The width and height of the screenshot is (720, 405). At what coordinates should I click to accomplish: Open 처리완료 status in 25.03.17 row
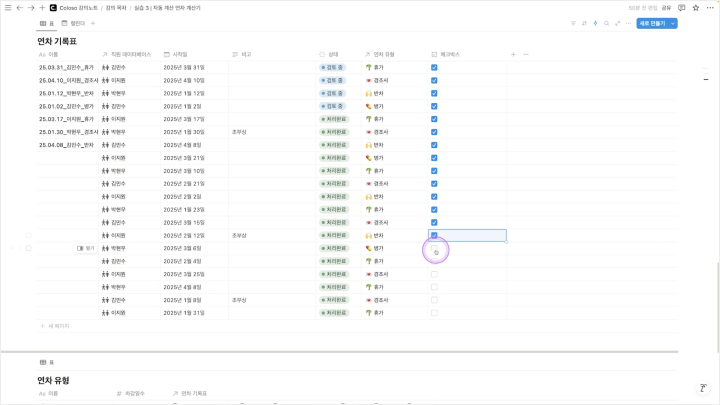(334, 119)
